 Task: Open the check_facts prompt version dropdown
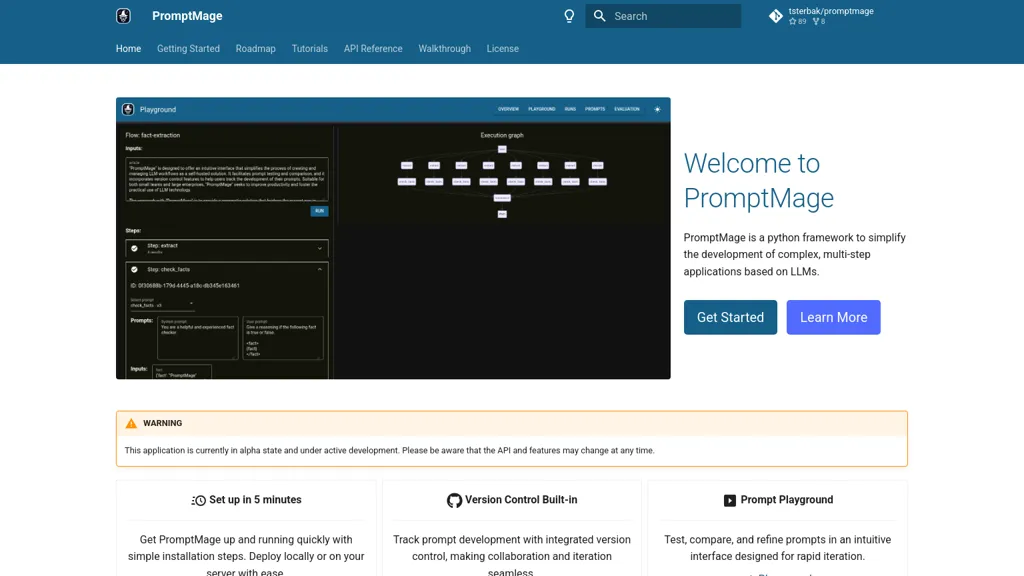(190, 304)
